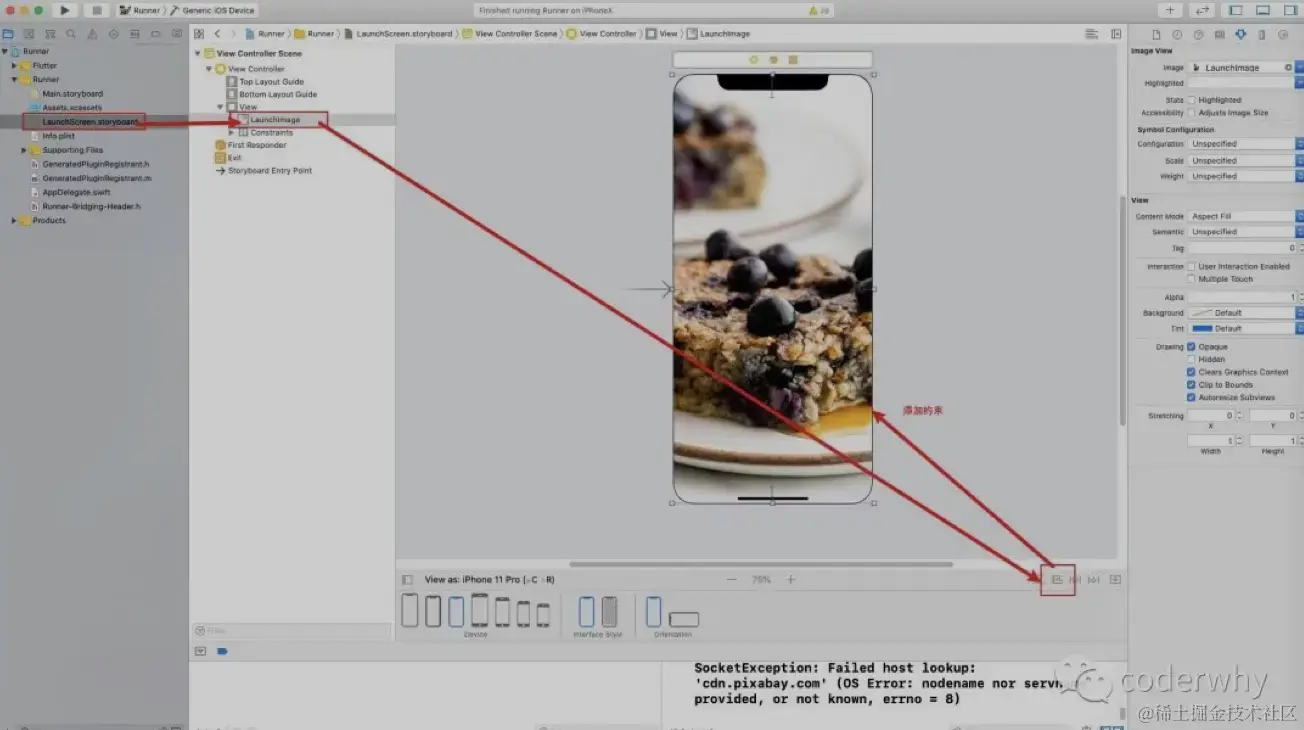Click the Embed In icon
The width and height of the screenshot is (1304, 730).
tap(1115, 579)
